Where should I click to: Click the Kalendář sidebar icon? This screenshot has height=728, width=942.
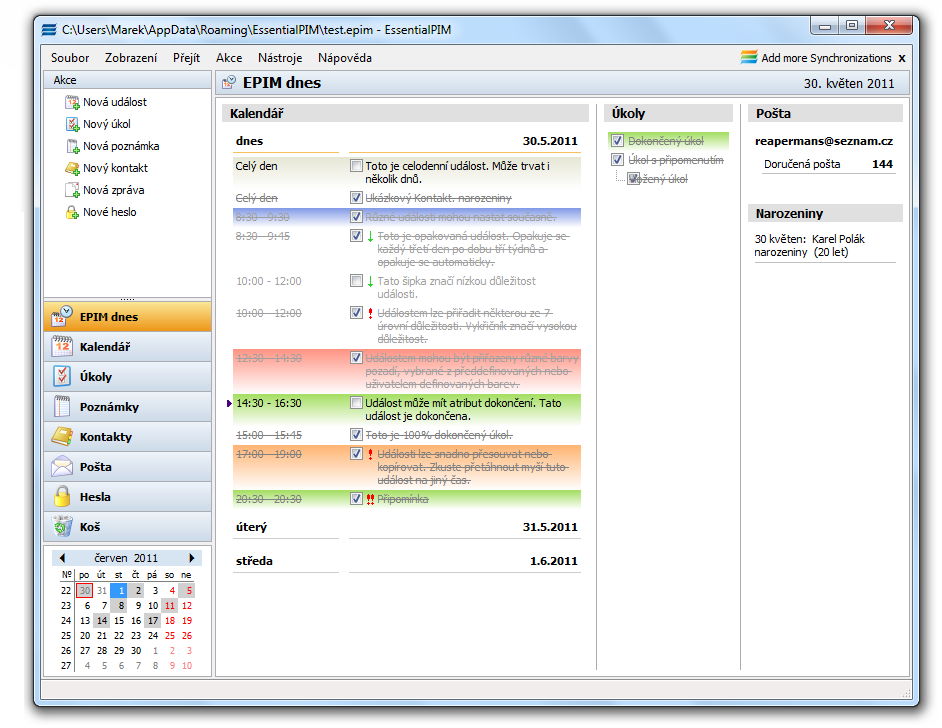(62, 346)
